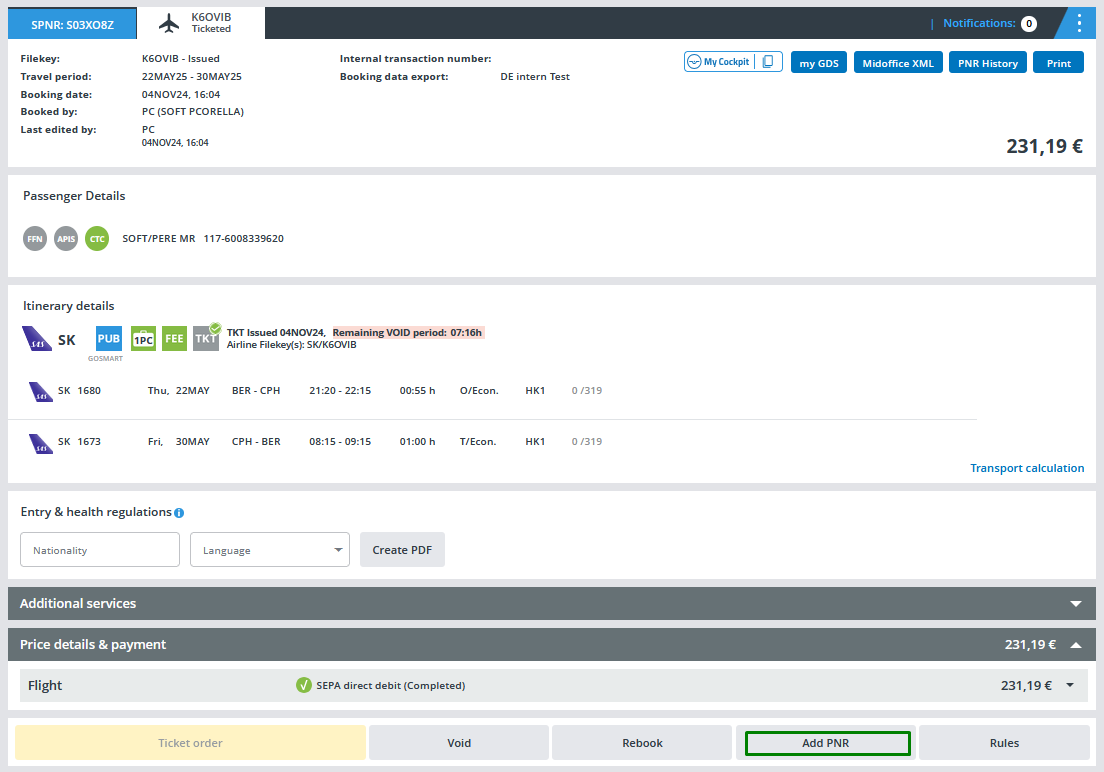Expand the Additional services section
Screen dimensions: 1104x772
click(x=1076, y=604)
